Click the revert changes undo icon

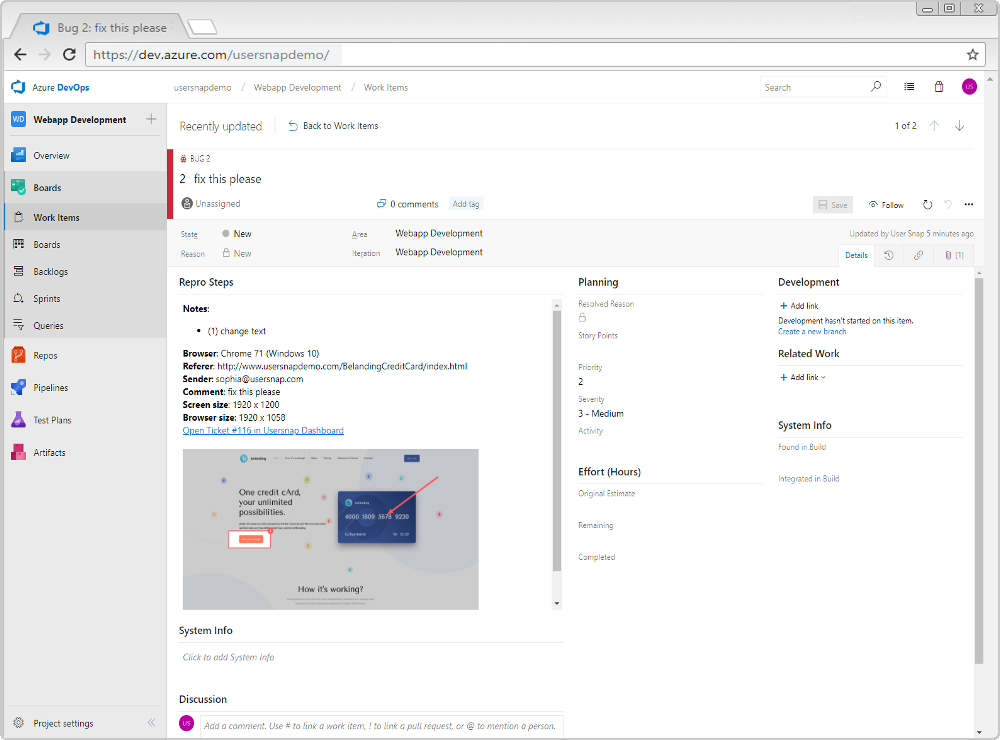point(948,205)
